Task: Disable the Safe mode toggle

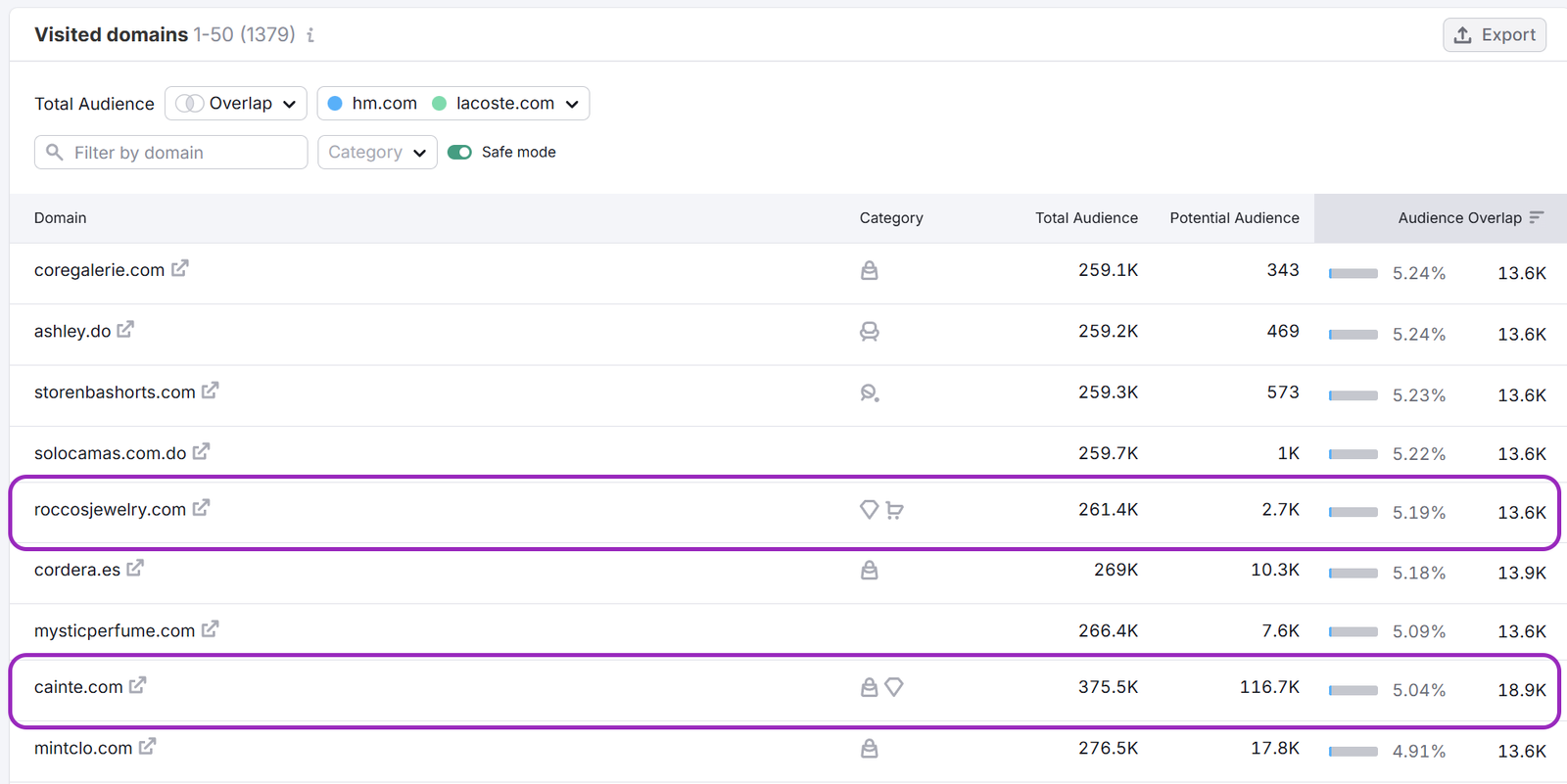Action: [459, 152]
